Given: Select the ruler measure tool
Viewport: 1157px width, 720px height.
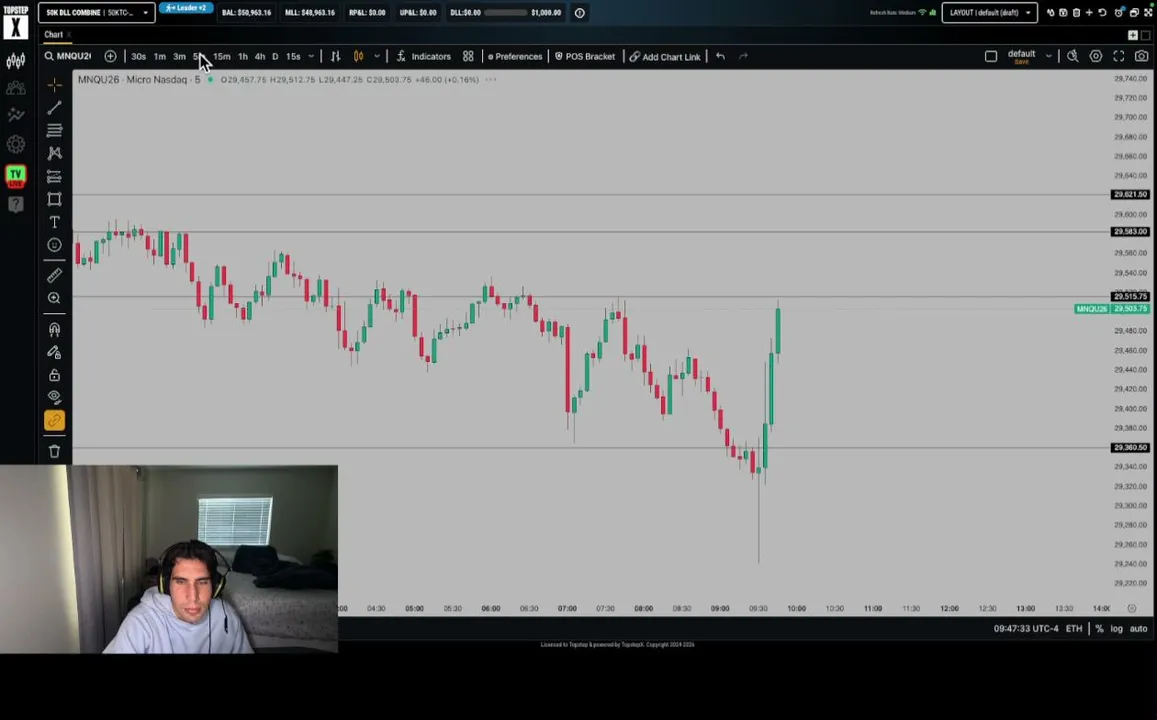Looking at the screenshot, I should click(x=55, y=275).
